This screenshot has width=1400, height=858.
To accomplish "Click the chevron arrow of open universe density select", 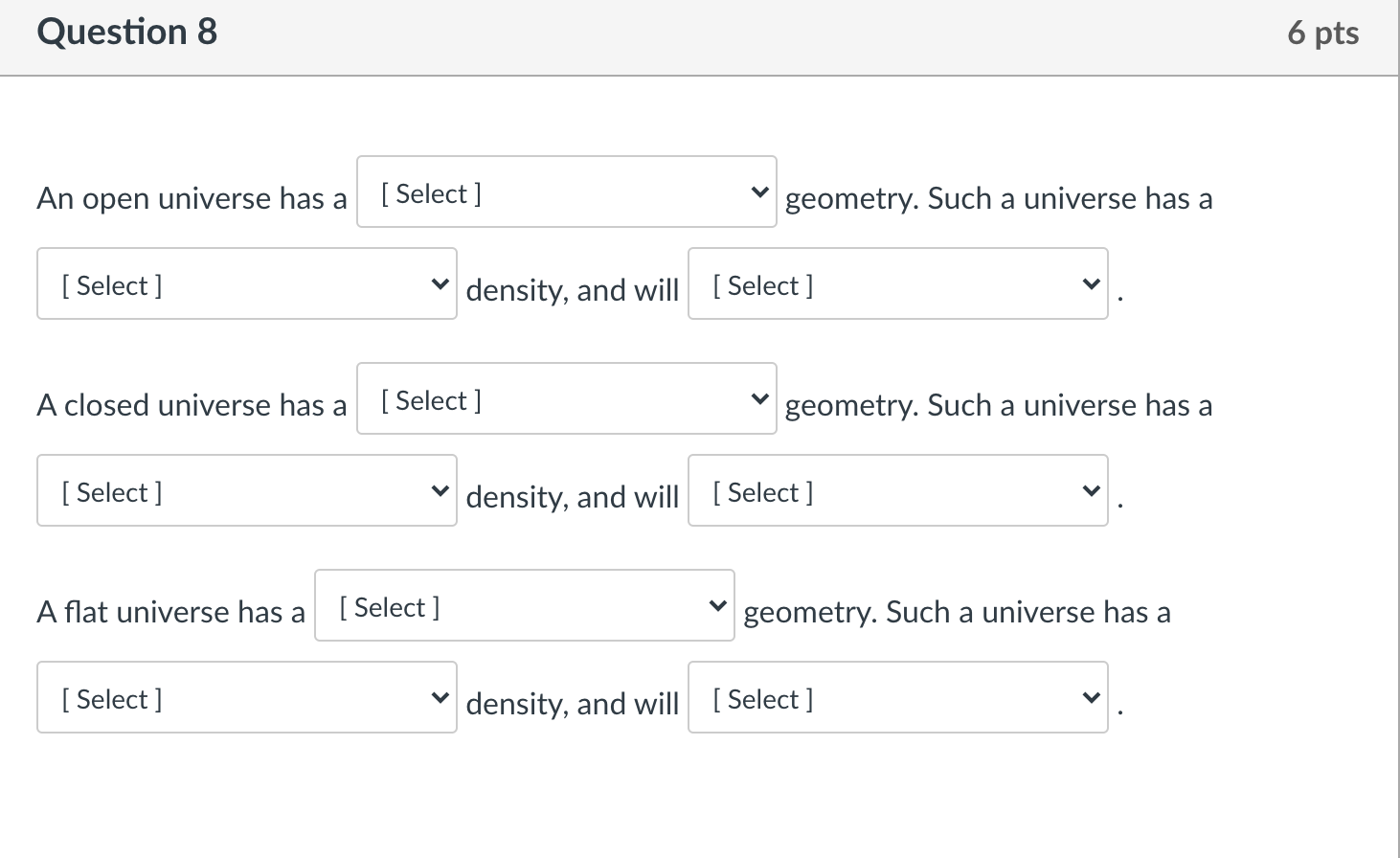I will click(x=440, y=284).
